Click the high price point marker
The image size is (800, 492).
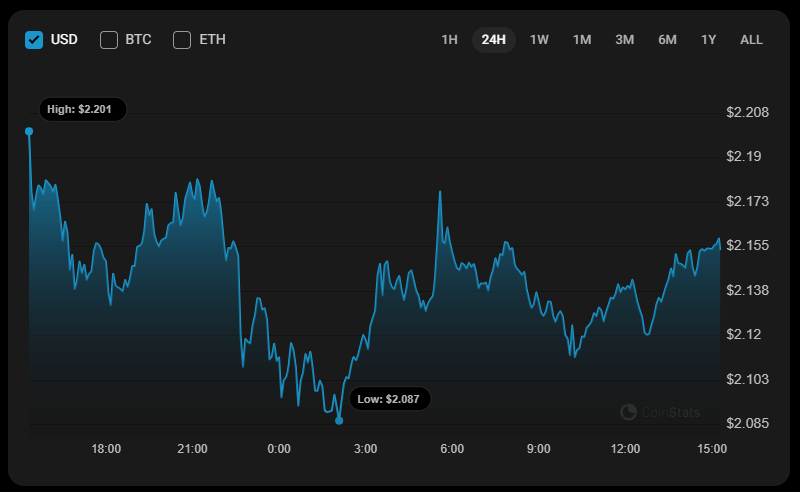[x=29, y=131]
